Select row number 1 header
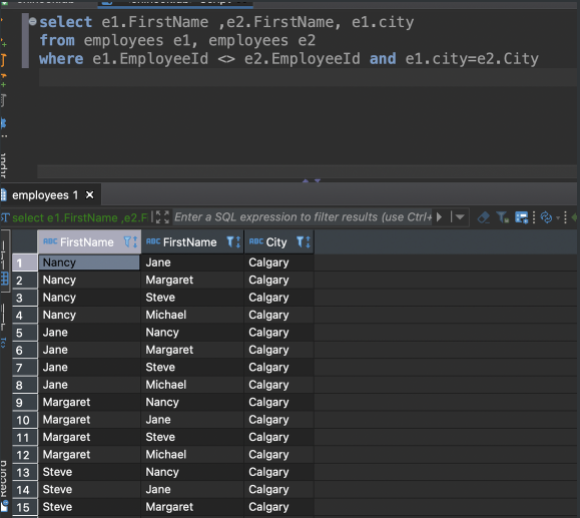Screen dimensions: 580x518 (x=24, y=263)
